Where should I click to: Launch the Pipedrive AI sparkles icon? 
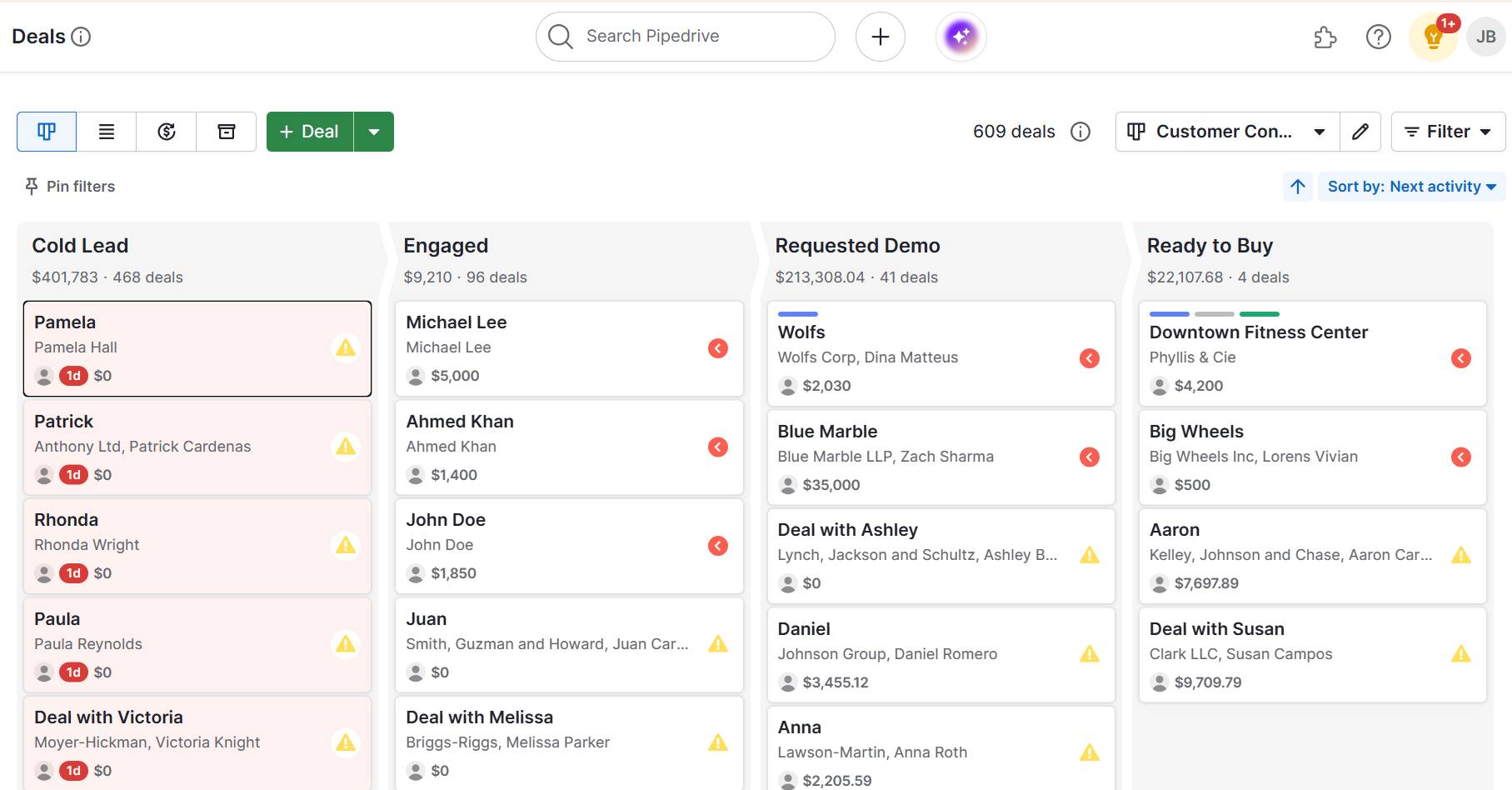[960, 36]
